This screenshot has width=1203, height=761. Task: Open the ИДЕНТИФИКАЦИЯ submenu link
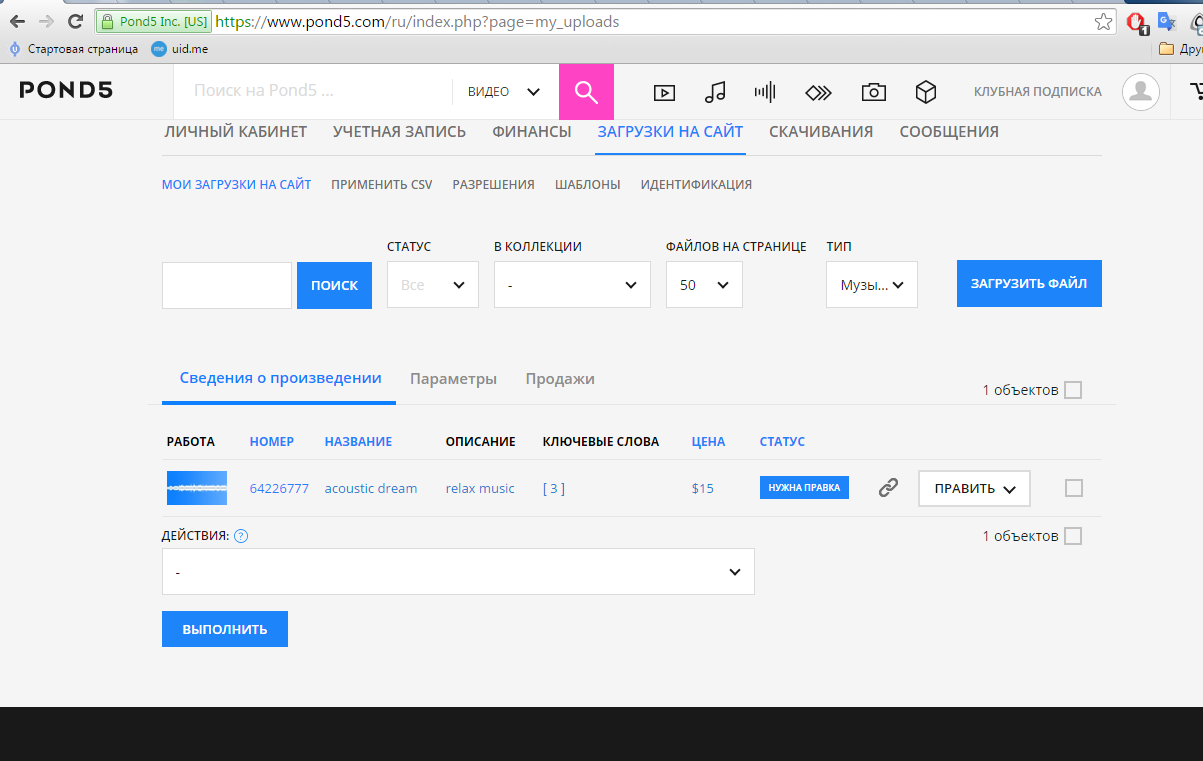[x=696, y=185]
